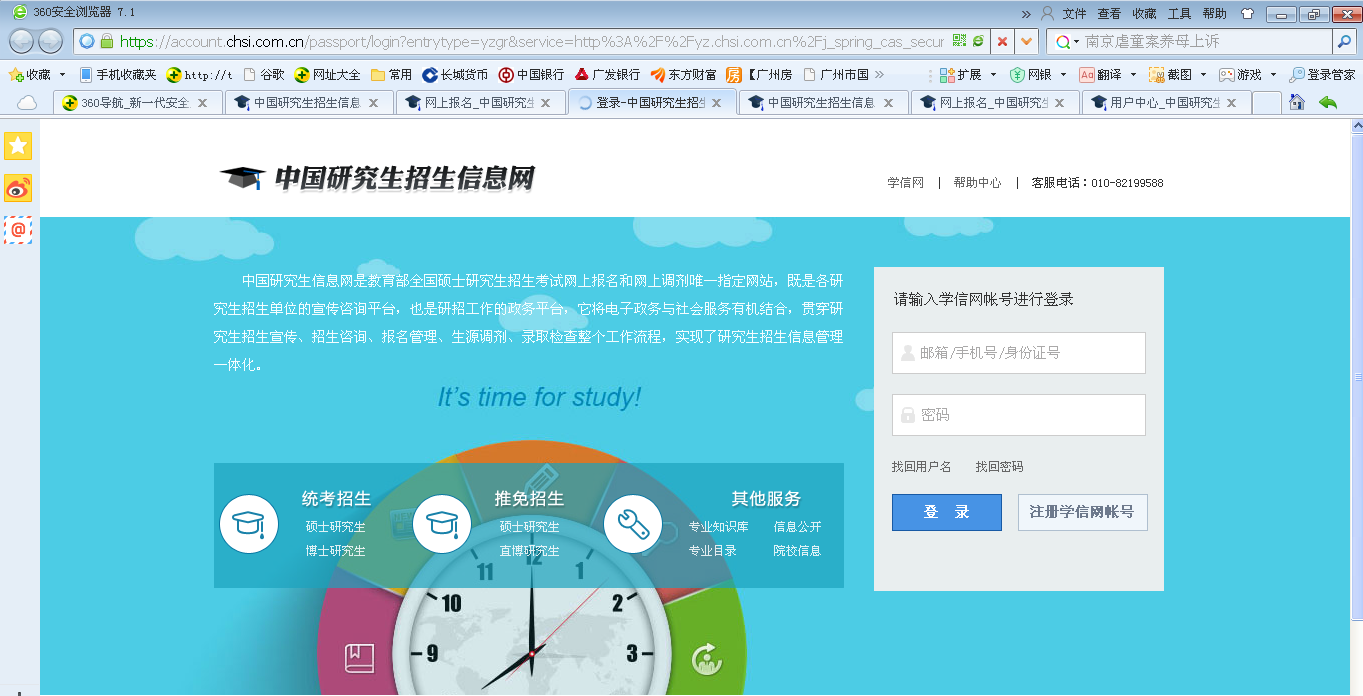
Task: Open the 信息公开 link
Action: tap(797, 527)
